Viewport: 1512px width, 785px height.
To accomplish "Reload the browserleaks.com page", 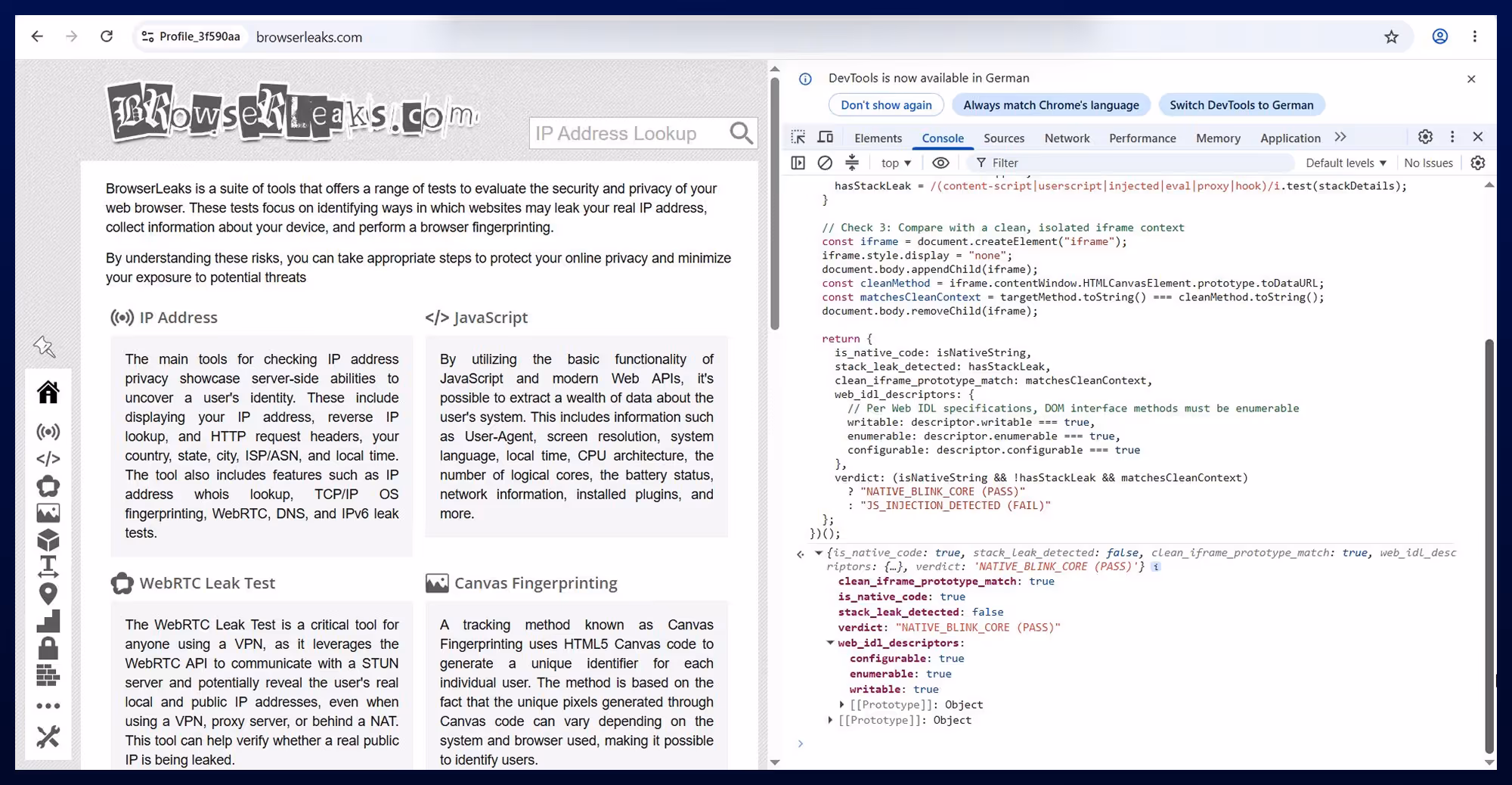I will pos(107,36).
